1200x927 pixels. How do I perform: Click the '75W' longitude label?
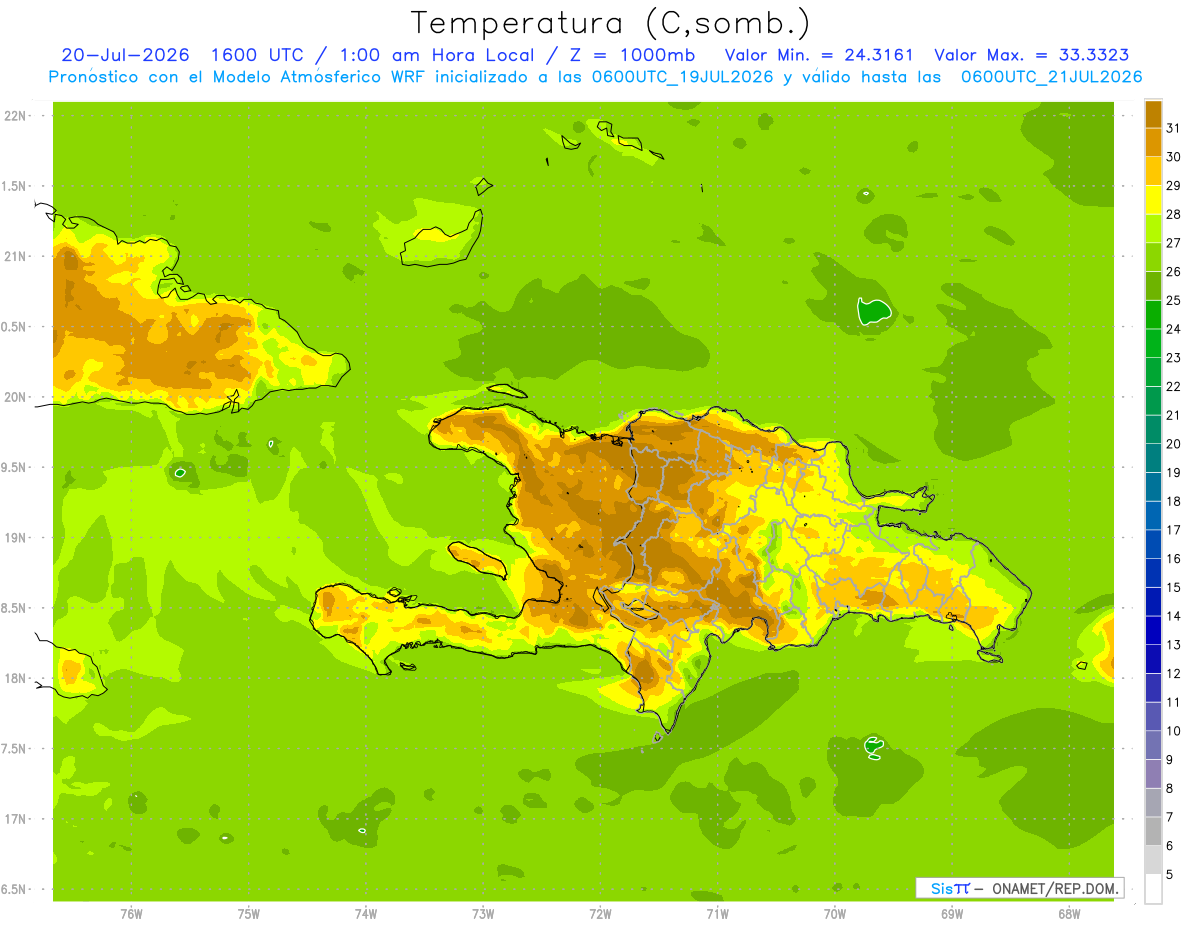pyautogui.click(x=249, y=914)
